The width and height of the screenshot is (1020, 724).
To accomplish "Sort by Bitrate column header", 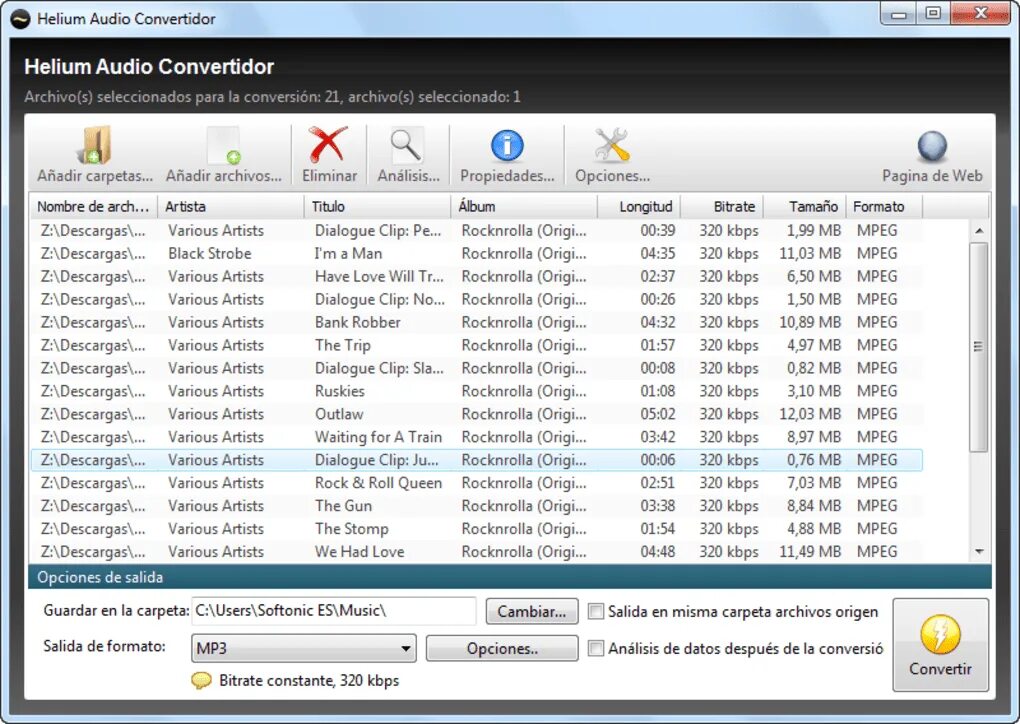I will (722, 206).
